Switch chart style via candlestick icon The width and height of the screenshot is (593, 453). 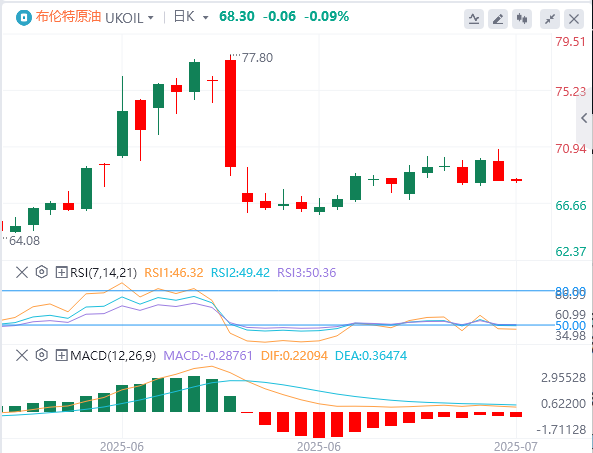pos(522,19)
